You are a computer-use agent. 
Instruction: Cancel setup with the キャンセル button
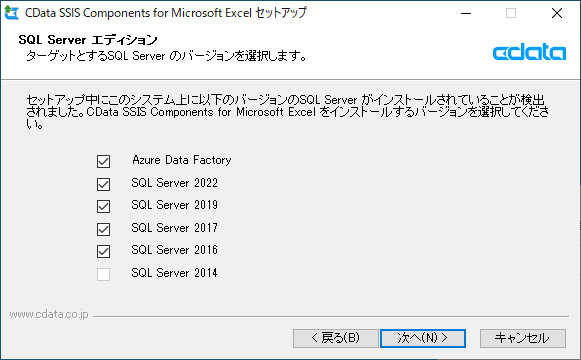click(x=523, y=338)
